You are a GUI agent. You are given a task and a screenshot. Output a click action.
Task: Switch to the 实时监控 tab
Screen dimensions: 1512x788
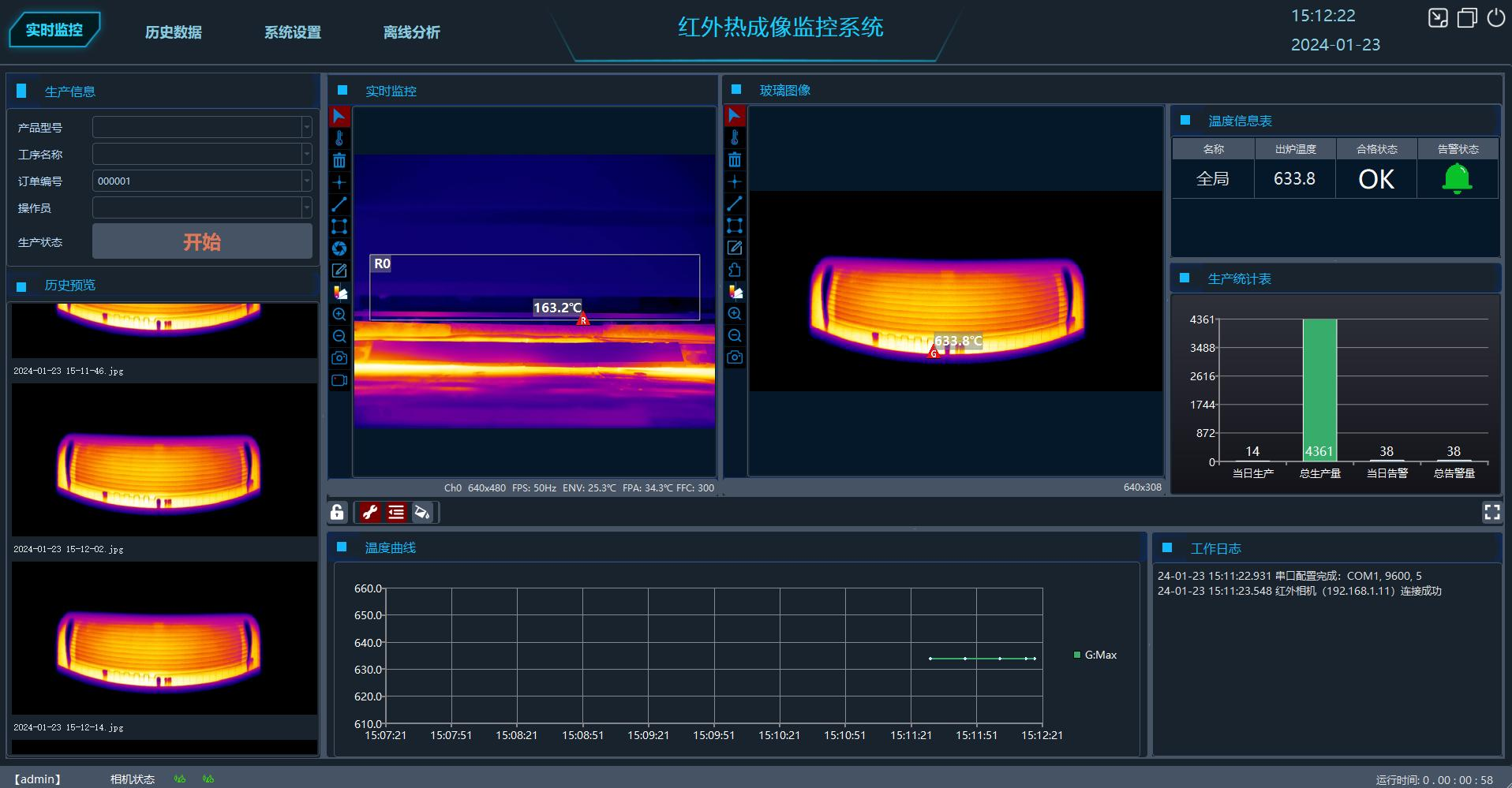[x=54, y=30]
